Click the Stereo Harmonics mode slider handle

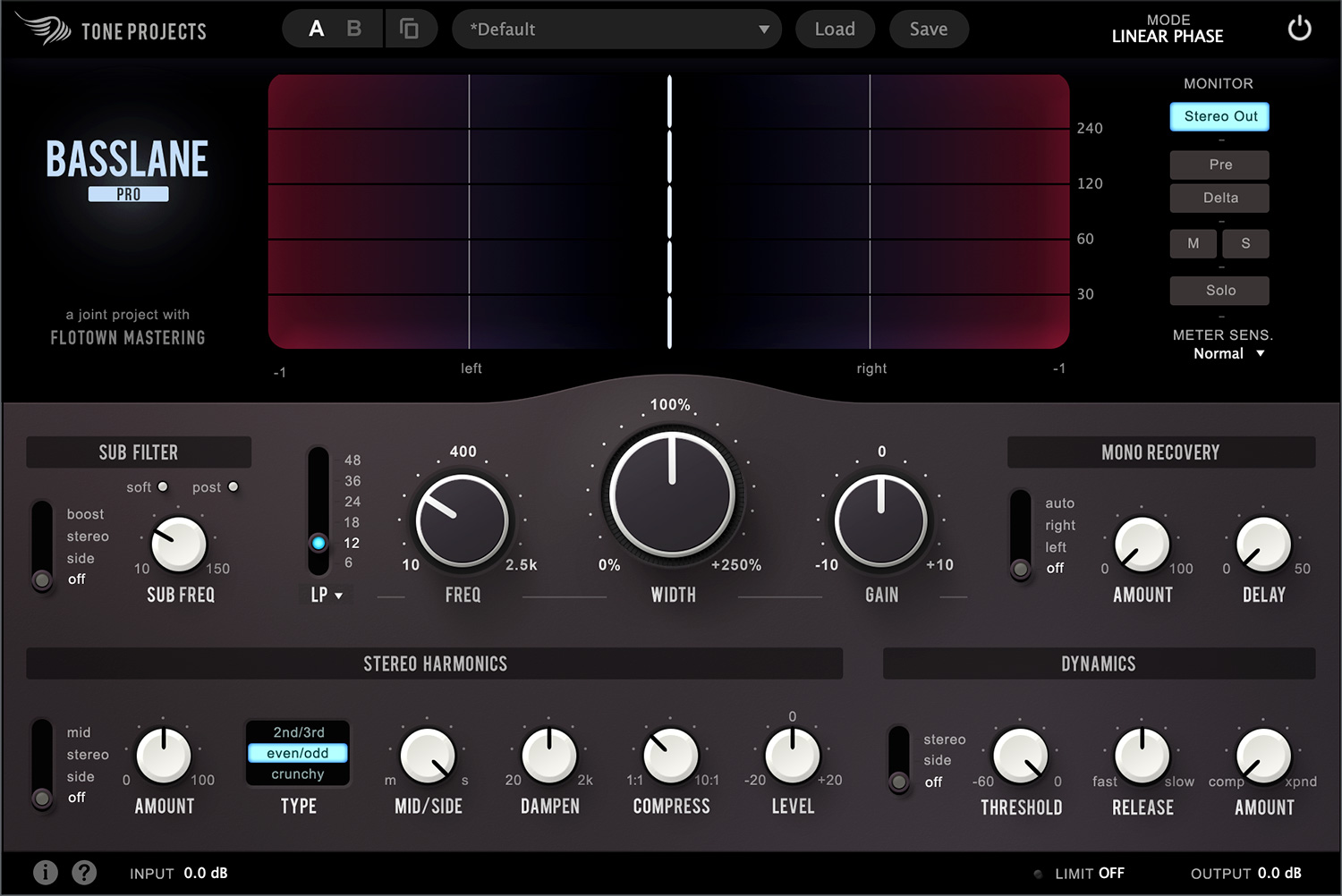tap(42, 797)
